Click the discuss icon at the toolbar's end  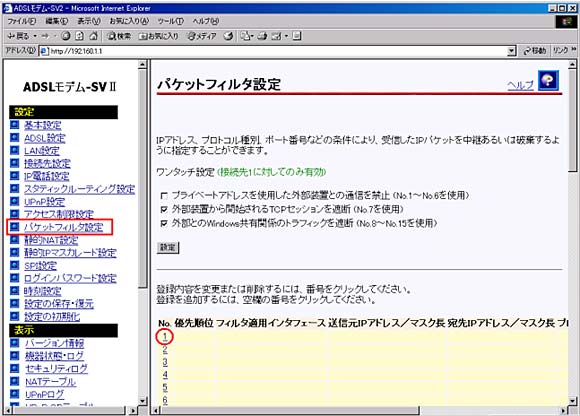pyautogui.click(x=297, y=36)
